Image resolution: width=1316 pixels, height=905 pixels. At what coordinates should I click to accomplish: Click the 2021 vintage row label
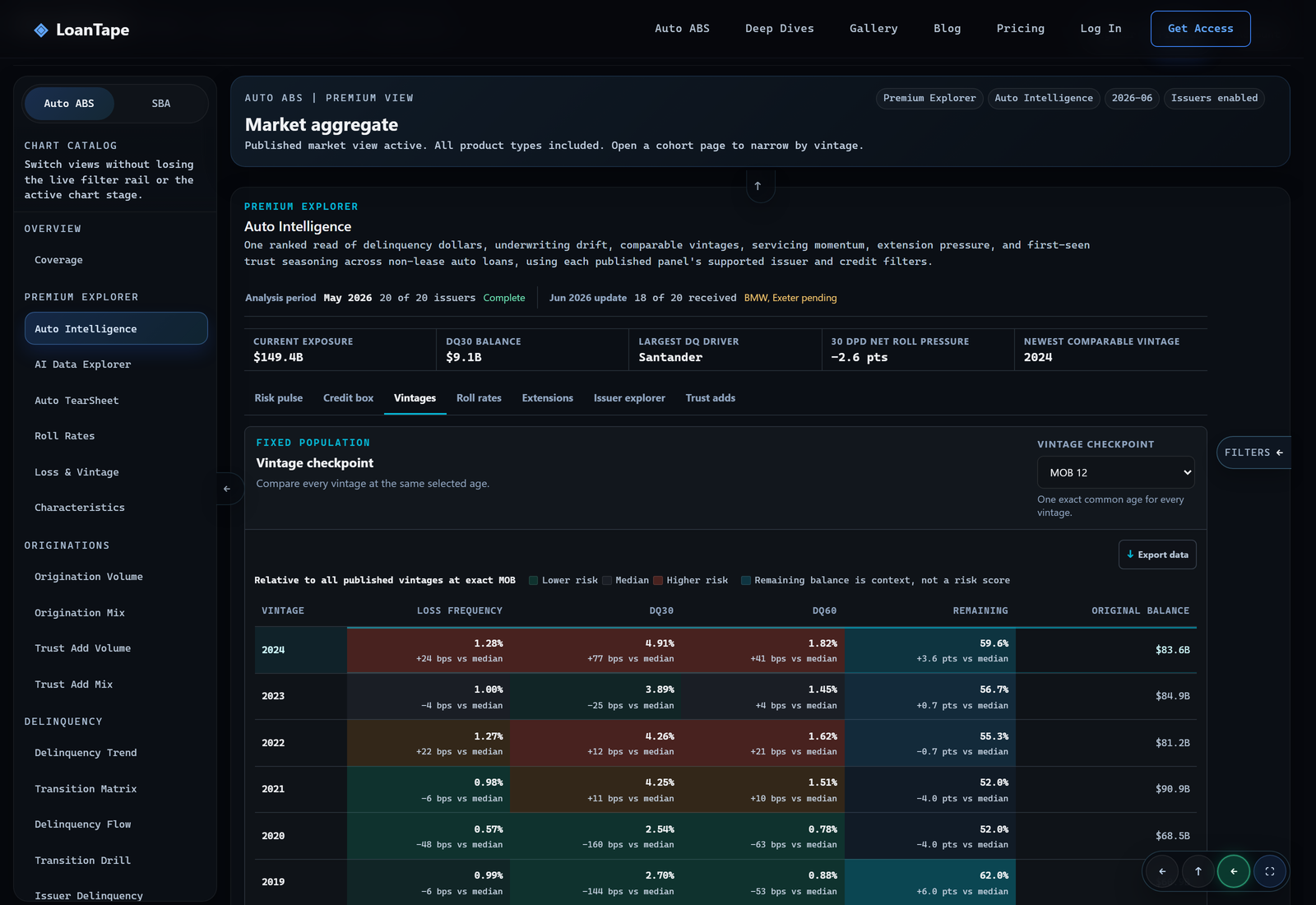pyautogui.click(x=273, y=790)
